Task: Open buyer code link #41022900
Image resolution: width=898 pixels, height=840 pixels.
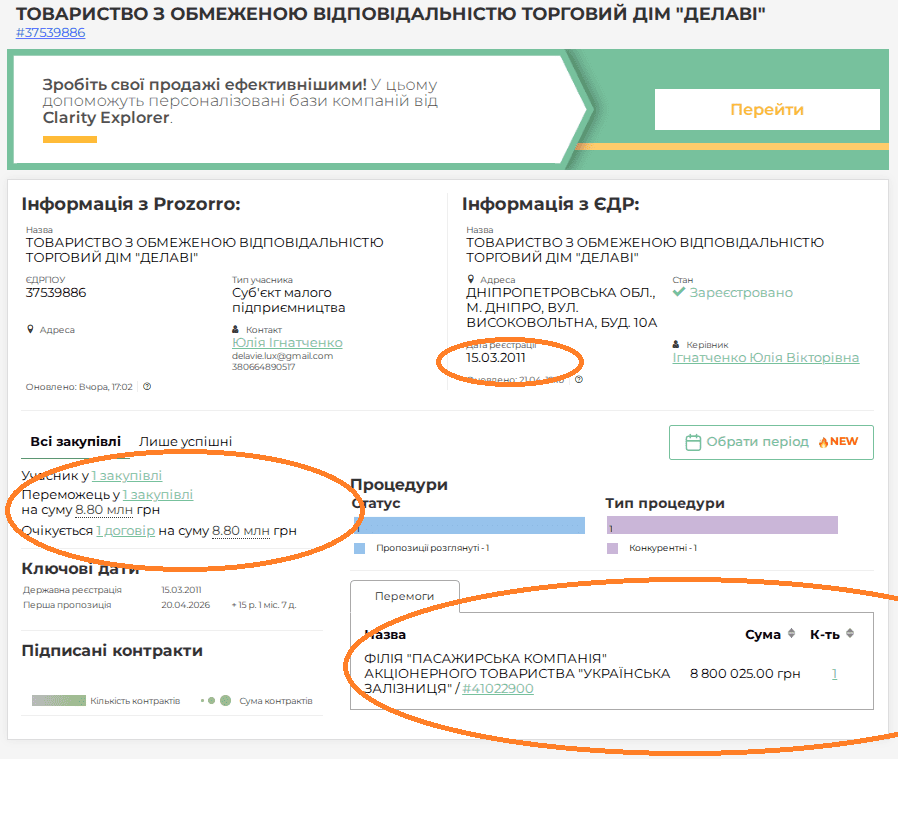Action: (498, 688)
